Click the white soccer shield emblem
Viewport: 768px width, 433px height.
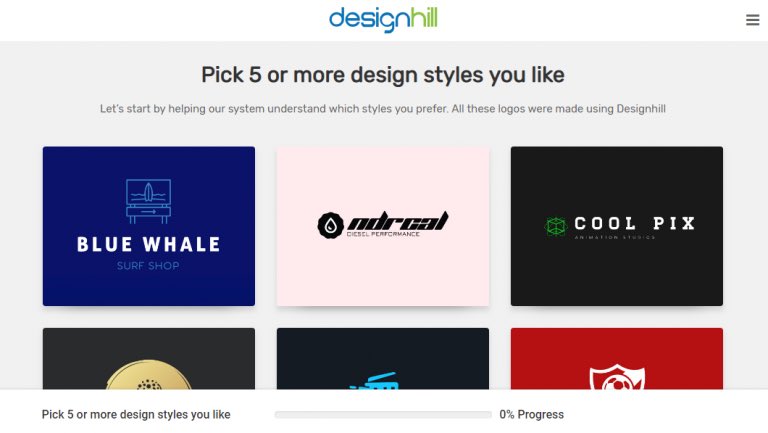click(617, 377)
